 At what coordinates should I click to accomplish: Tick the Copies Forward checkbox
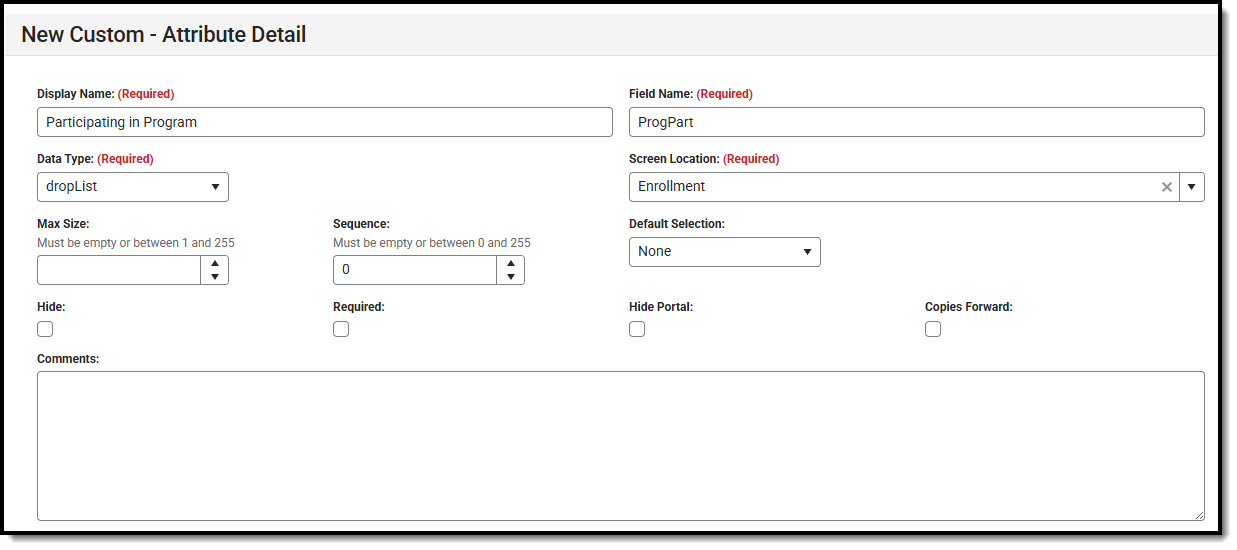pos(933,329)
